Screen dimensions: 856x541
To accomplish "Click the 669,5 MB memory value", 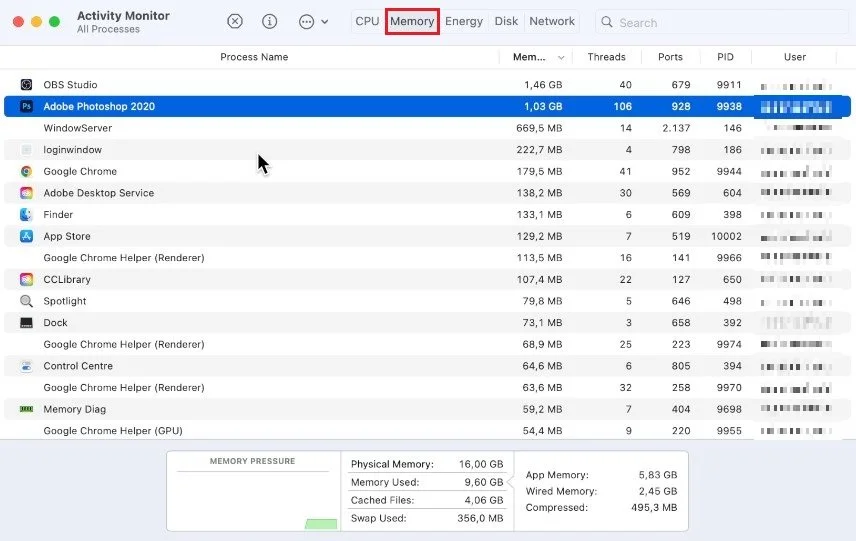I will pyautogui.click(x=539, y=128).
